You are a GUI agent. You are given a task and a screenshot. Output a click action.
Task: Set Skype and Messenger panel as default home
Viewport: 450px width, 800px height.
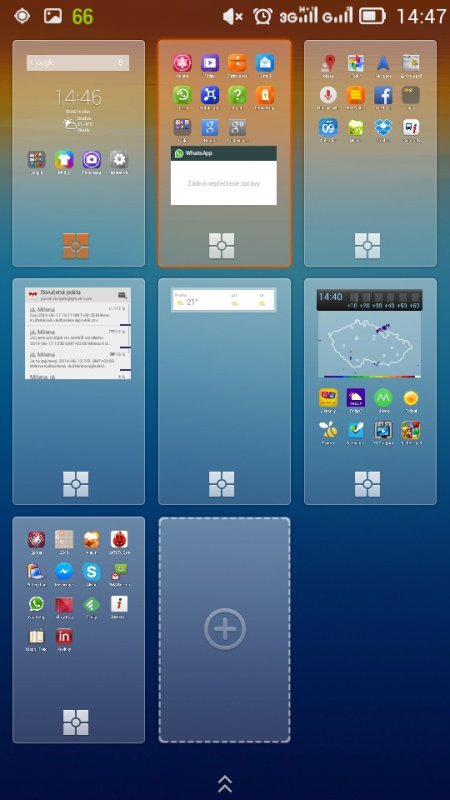tap(76, 722)
